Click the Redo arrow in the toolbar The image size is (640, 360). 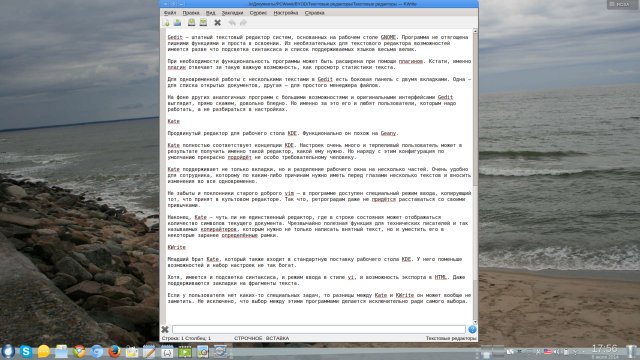243,22
